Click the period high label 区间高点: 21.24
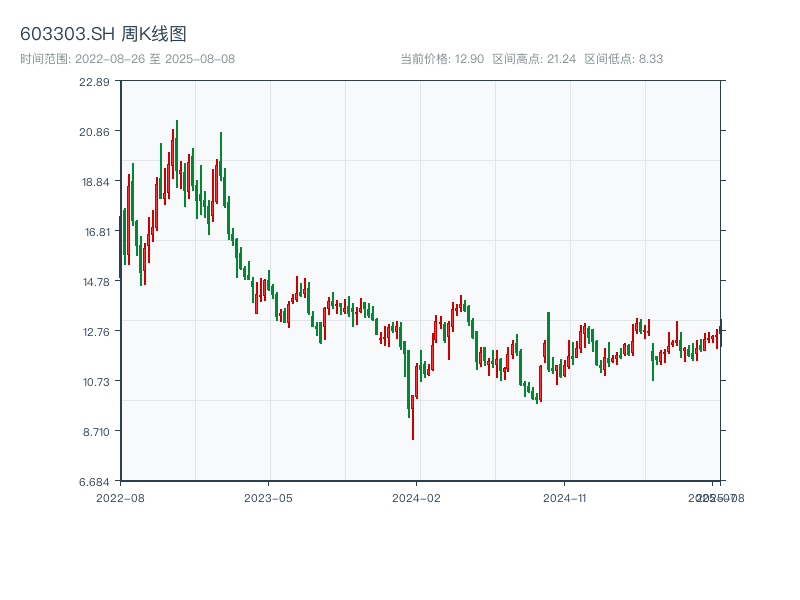 [x=534, y=59]
